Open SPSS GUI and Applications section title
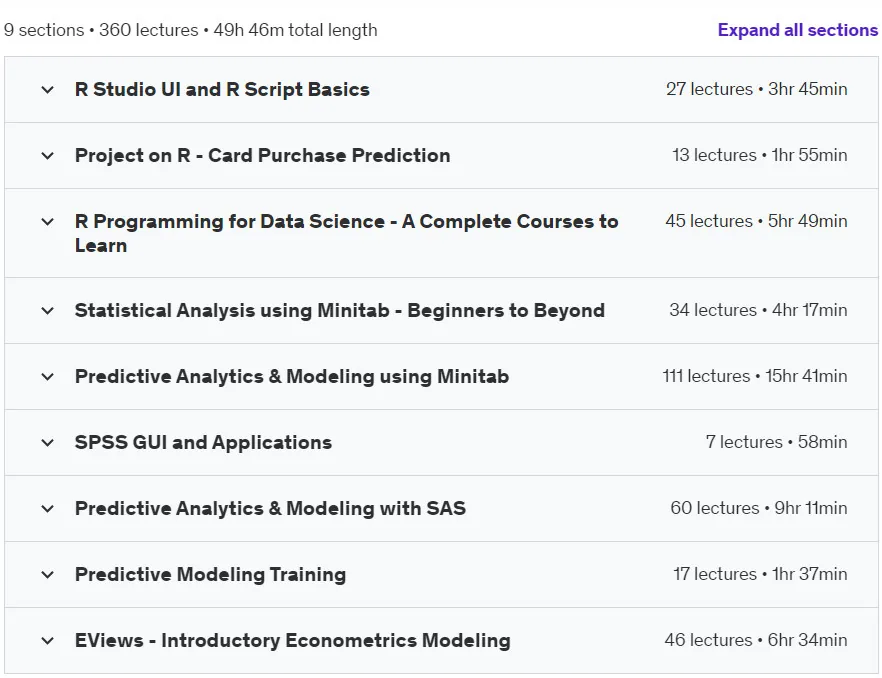This screenshot has height=678, width=882. click(204, 443)
